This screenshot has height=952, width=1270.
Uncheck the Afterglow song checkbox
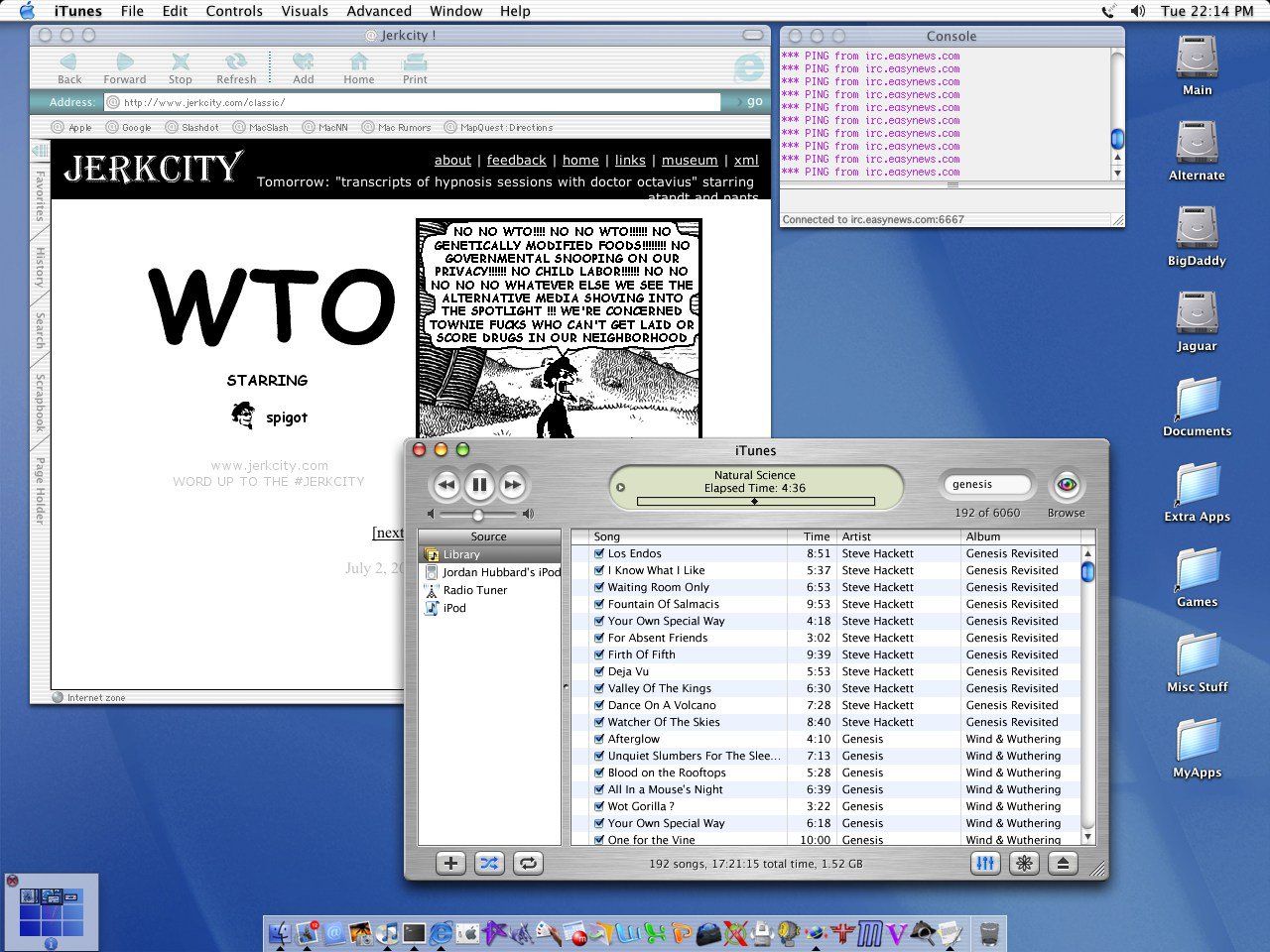coord(599,739)
